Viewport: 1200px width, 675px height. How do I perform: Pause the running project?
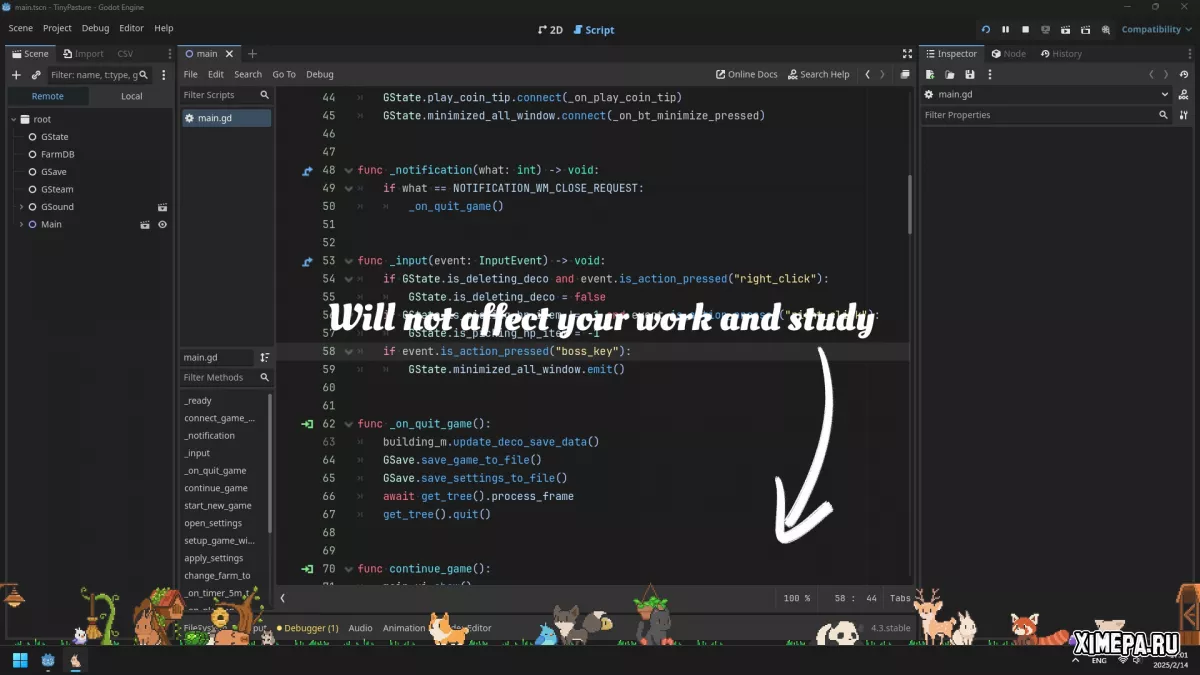click(x=1005, y=29)
